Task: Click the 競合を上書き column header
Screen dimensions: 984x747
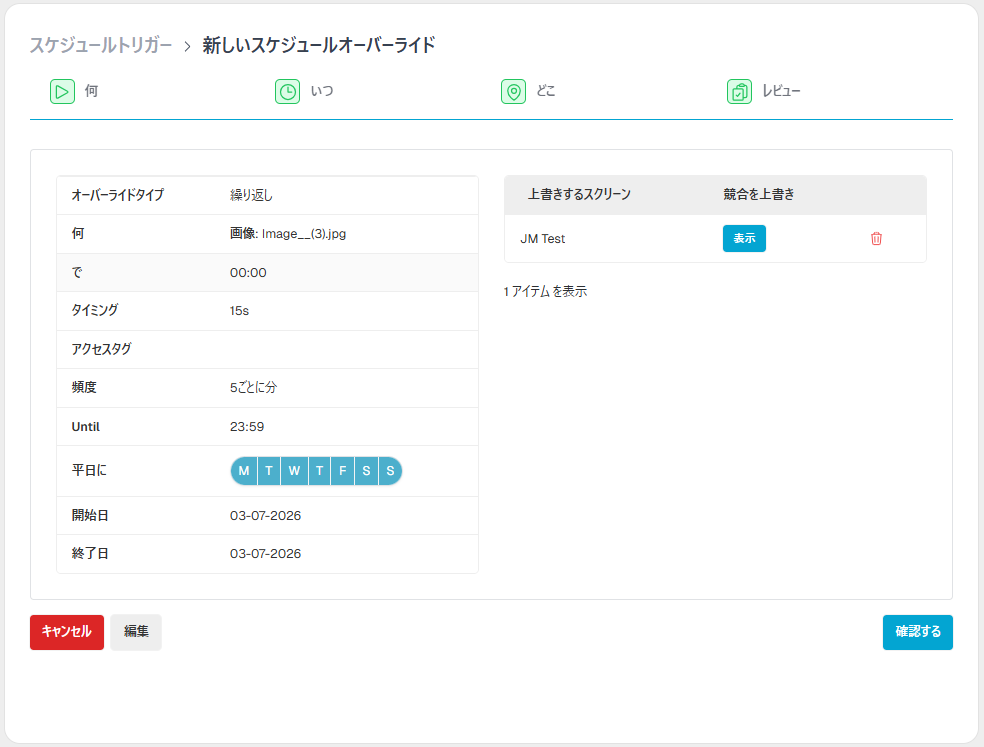Action: tap(759, 195)
